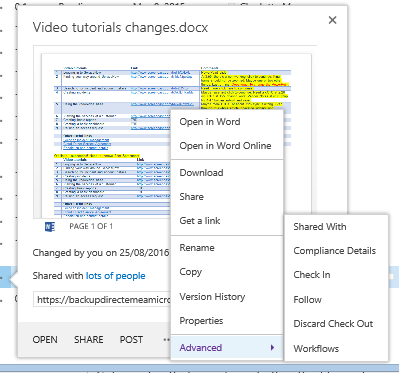The height and width of the screenshot is (373, 399).
Task: Open Shared With in submenu
Action: tap(336, 227)
